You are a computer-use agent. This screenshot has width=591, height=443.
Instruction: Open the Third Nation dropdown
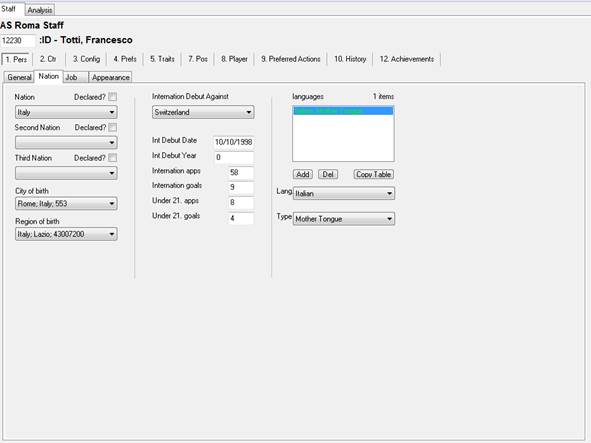[x=66, y=173]
